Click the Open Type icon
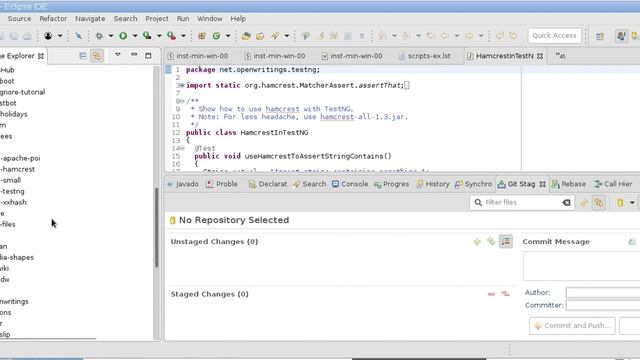This screenshot has width=640, height=360. tap(246, 36)
